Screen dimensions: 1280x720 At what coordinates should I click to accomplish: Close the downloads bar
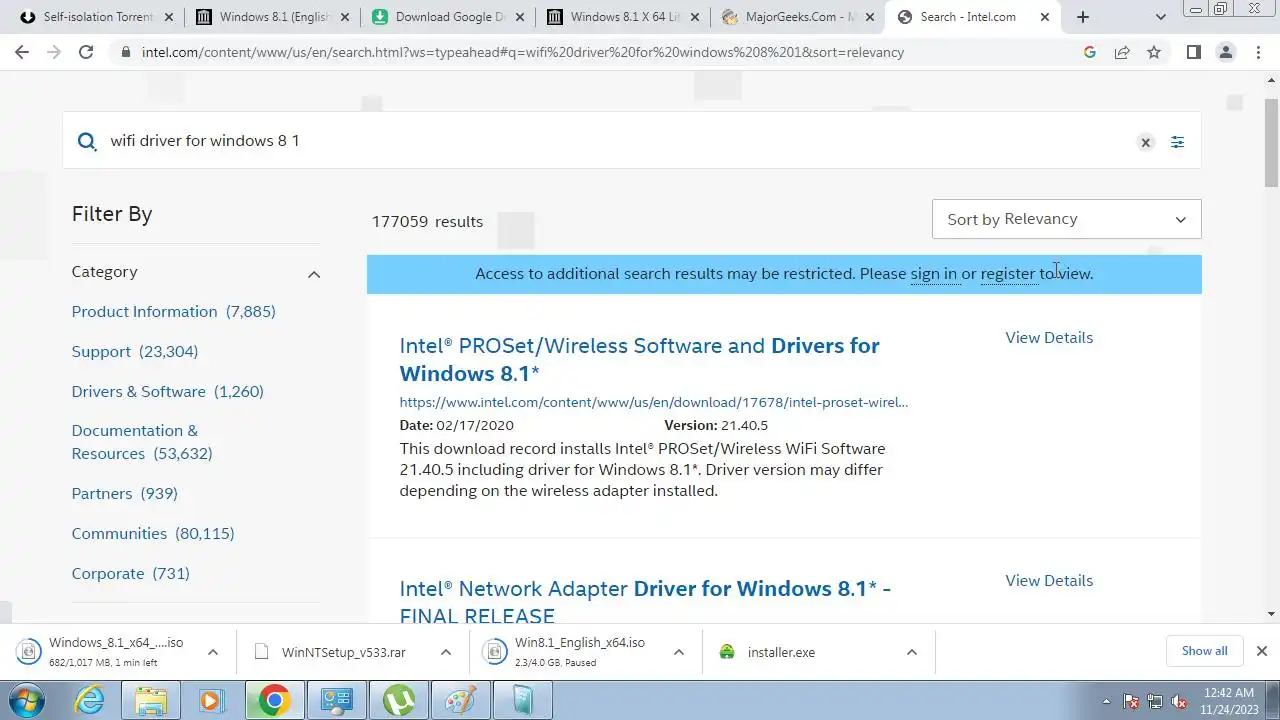coord(1261,651)
